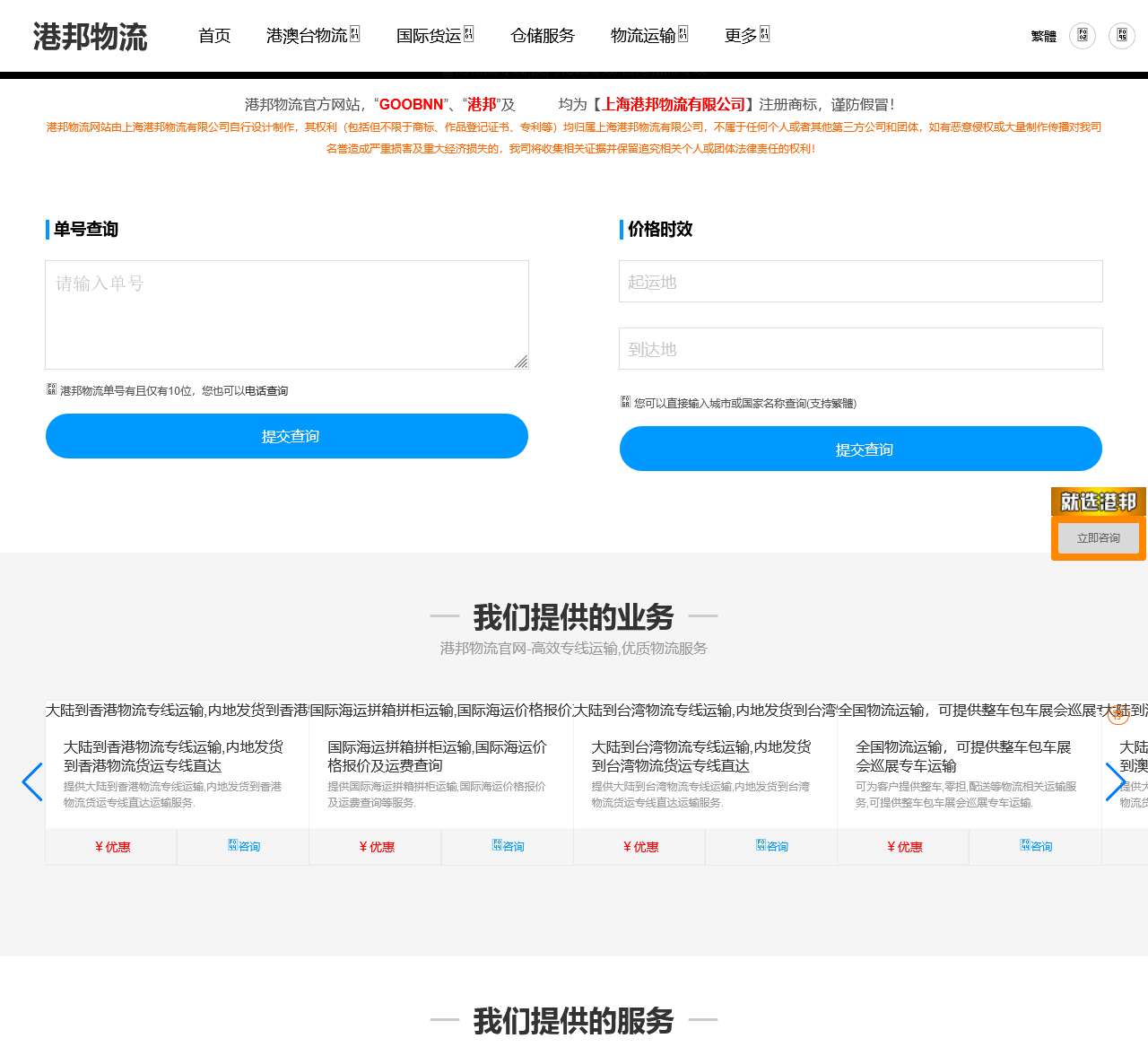Focus the 请输入单号 tracking number textarea

pyautogui.click(x=287, y=315)
